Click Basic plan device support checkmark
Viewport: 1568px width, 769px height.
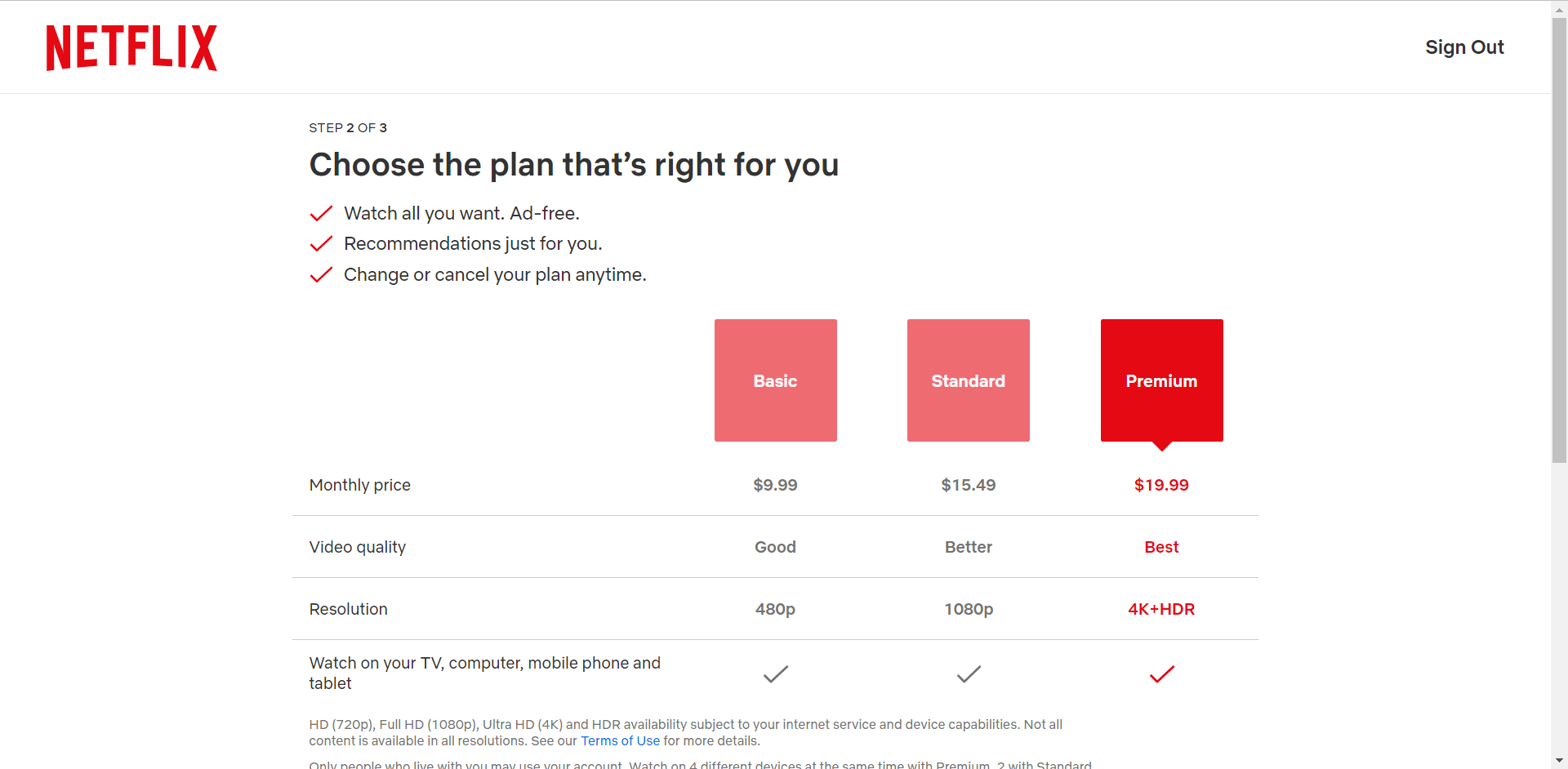click(775, 674)
